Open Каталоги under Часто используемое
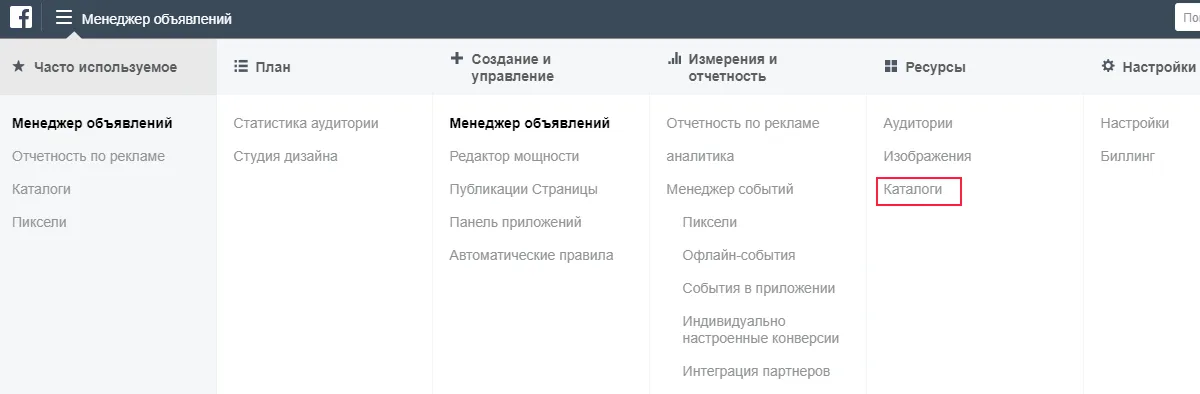The width and height of the screenshot is (1200, 394). (41, 189)
